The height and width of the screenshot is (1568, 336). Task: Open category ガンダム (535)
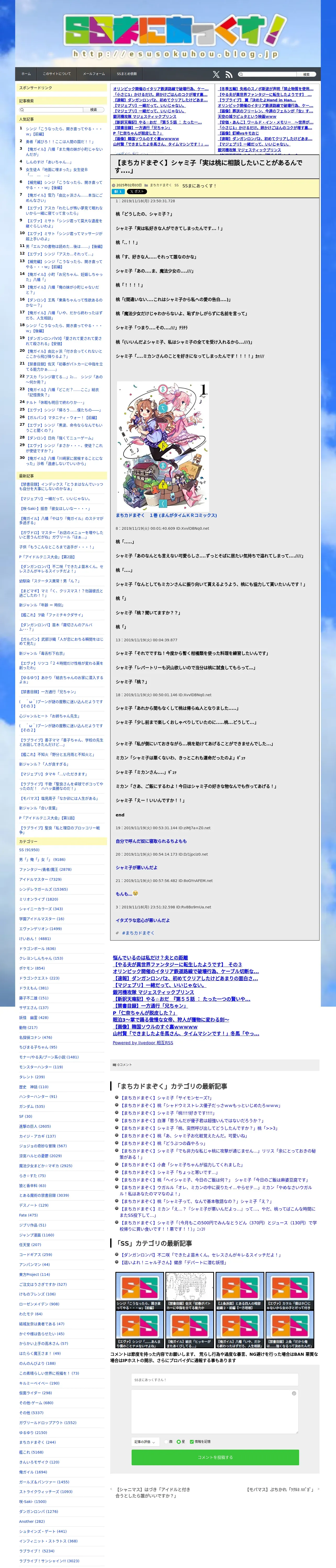(32, 1106)
